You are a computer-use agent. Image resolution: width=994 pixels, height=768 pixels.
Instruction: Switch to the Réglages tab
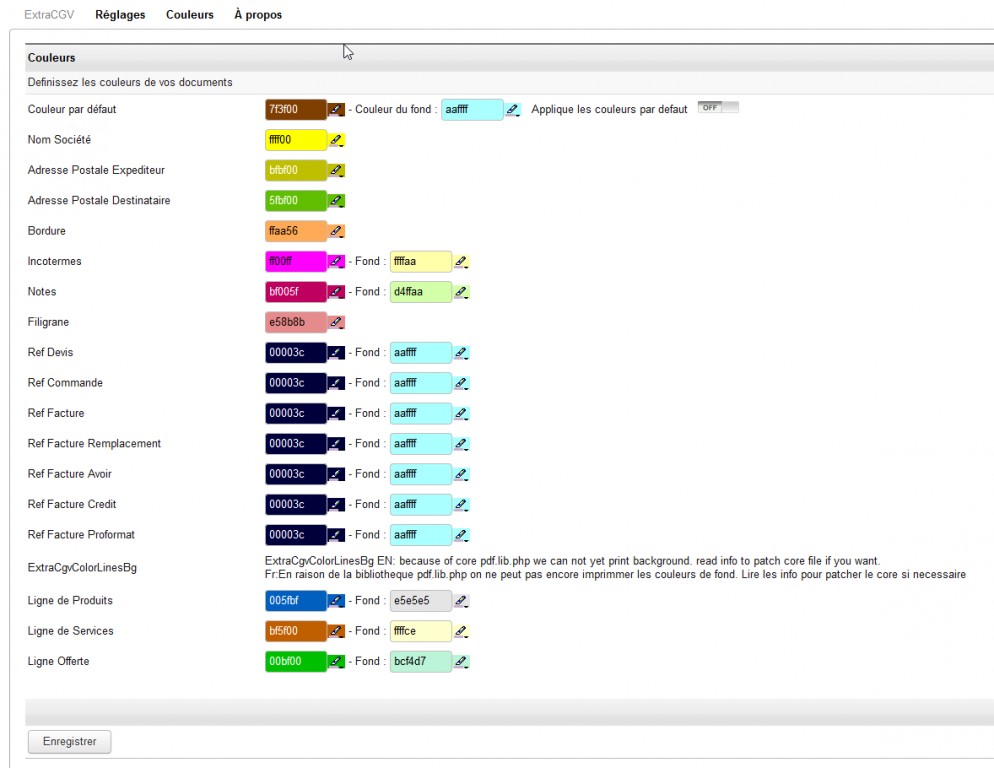pos(120,15)
